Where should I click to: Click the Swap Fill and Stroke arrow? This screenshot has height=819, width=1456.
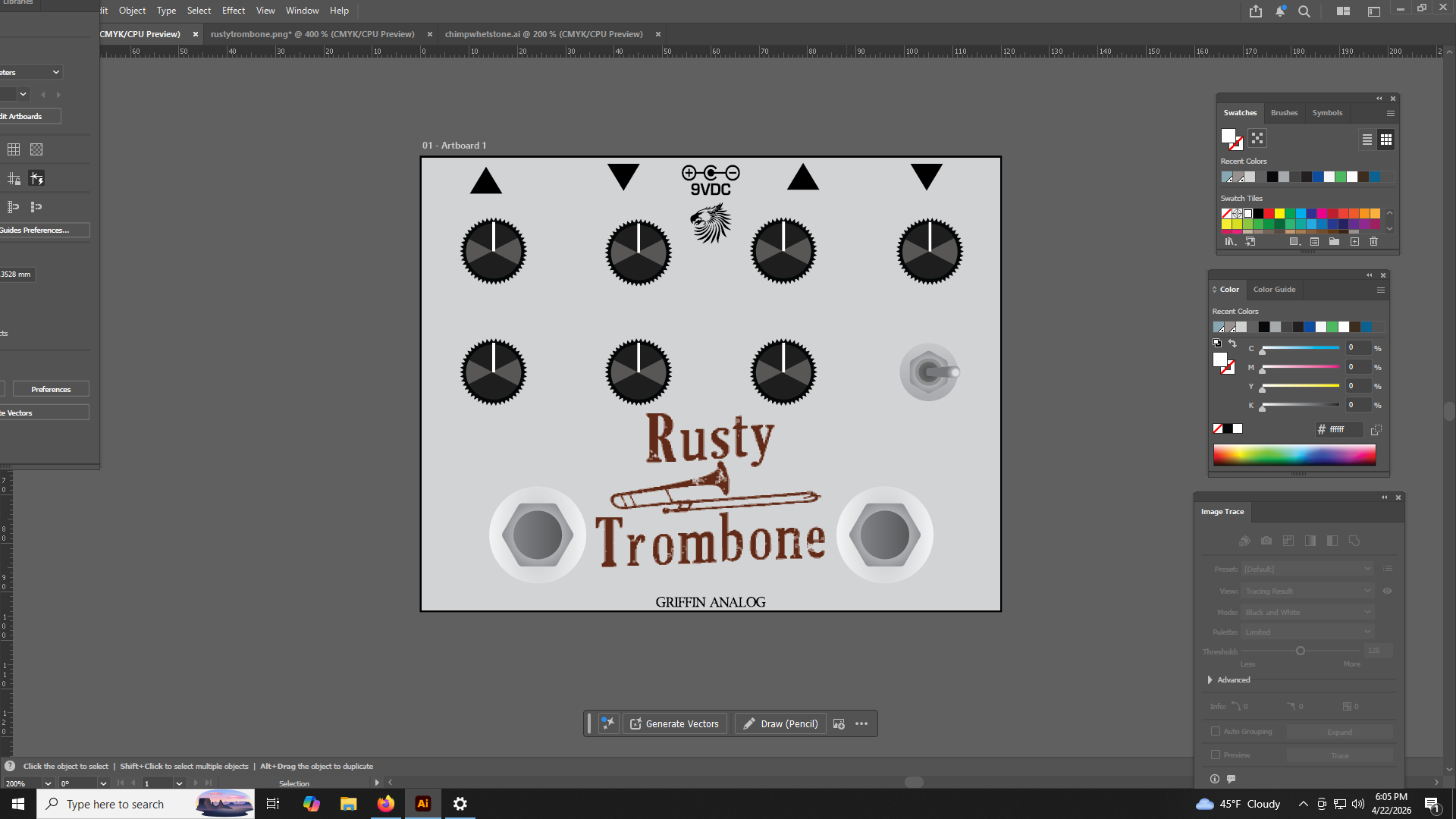tap(1232, 344)
